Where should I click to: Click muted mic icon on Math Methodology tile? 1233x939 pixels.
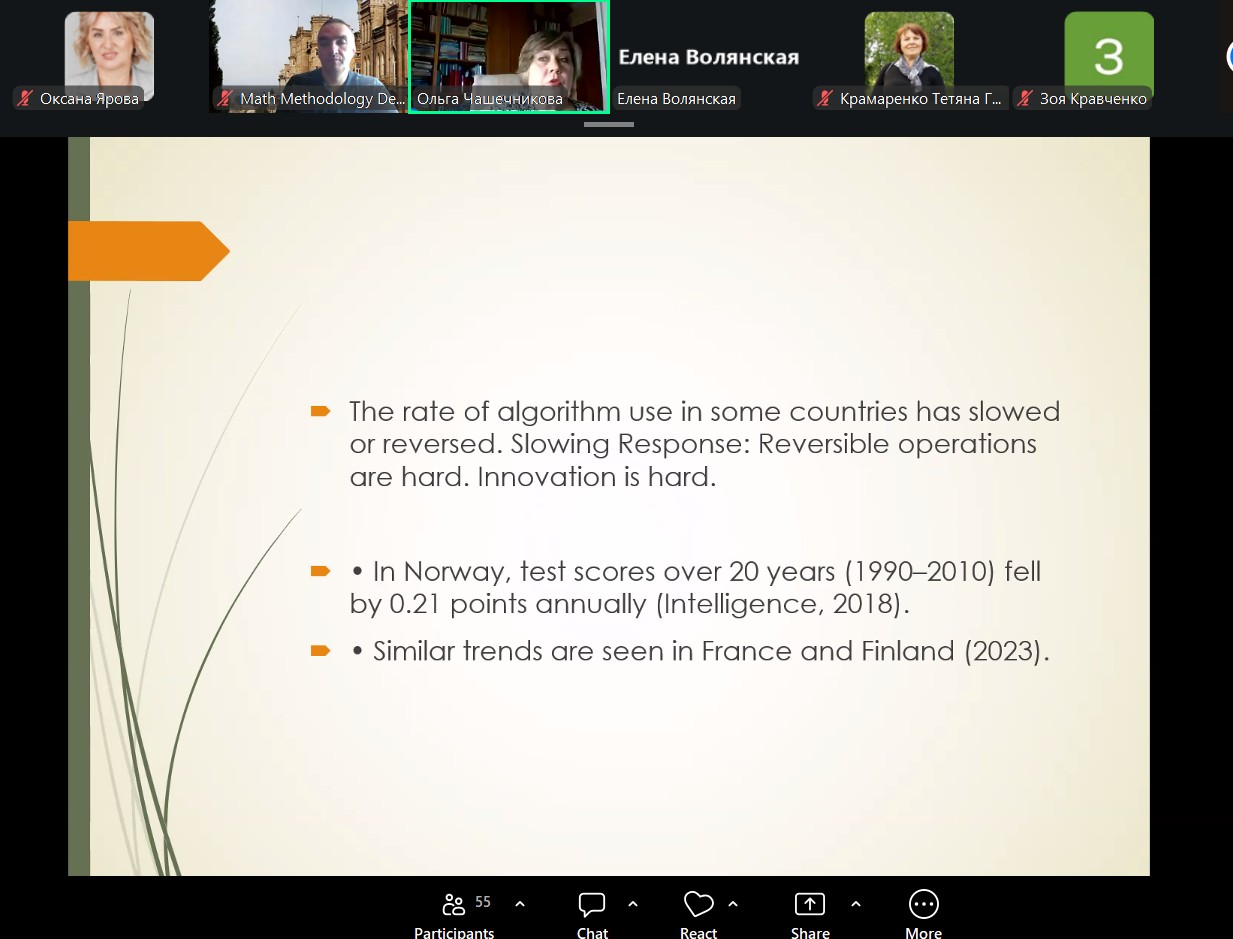pos(226,99)
